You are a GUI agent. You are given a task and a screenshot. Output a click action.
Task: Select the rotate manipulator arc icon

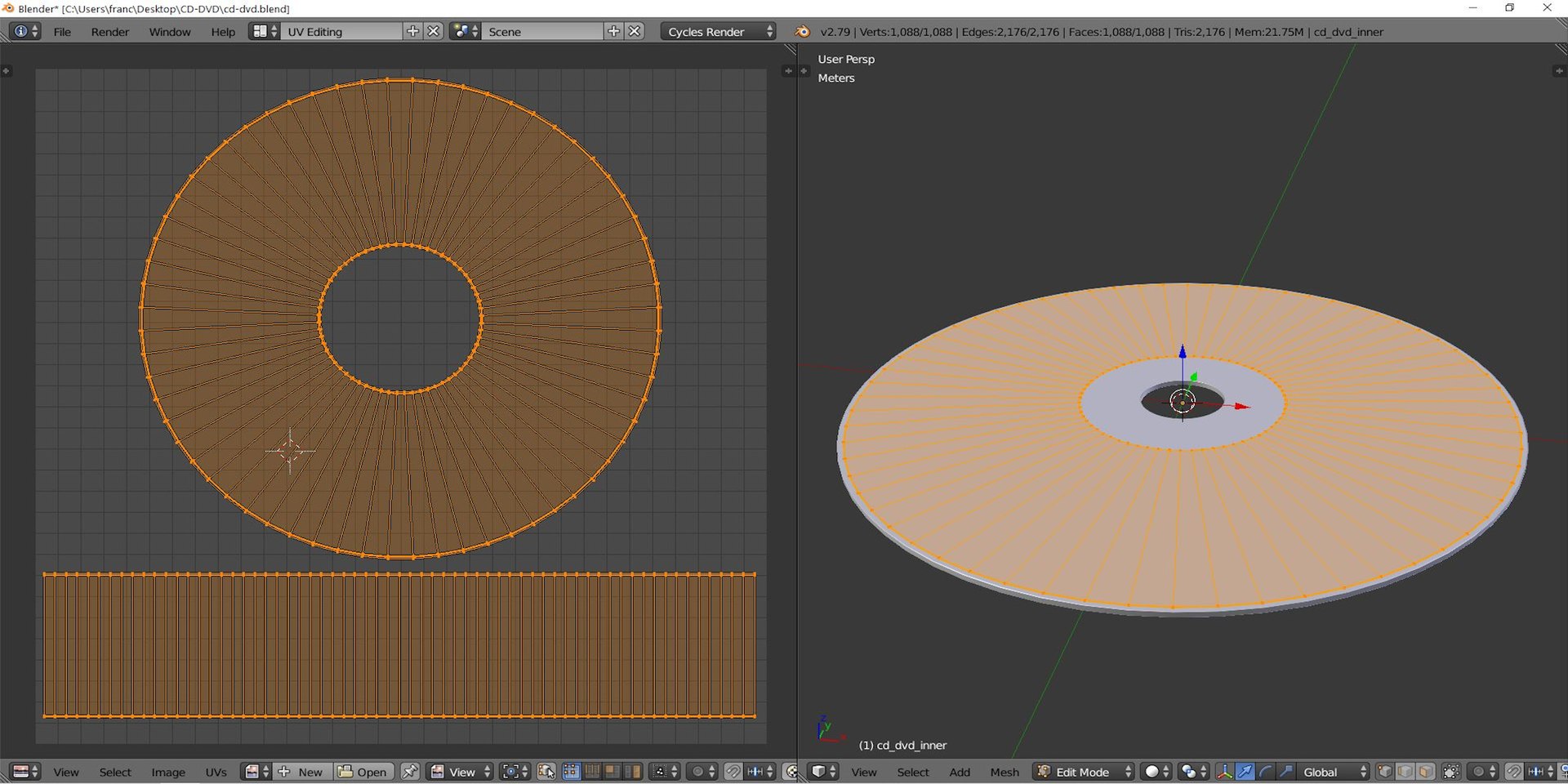point(1265,772)
